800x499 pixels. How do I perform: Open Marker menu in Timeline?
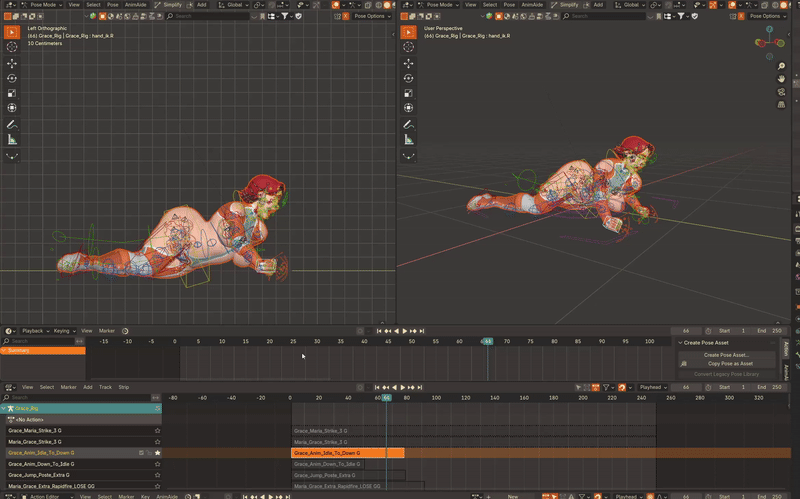pyautogui.click(x=107, y=331)
